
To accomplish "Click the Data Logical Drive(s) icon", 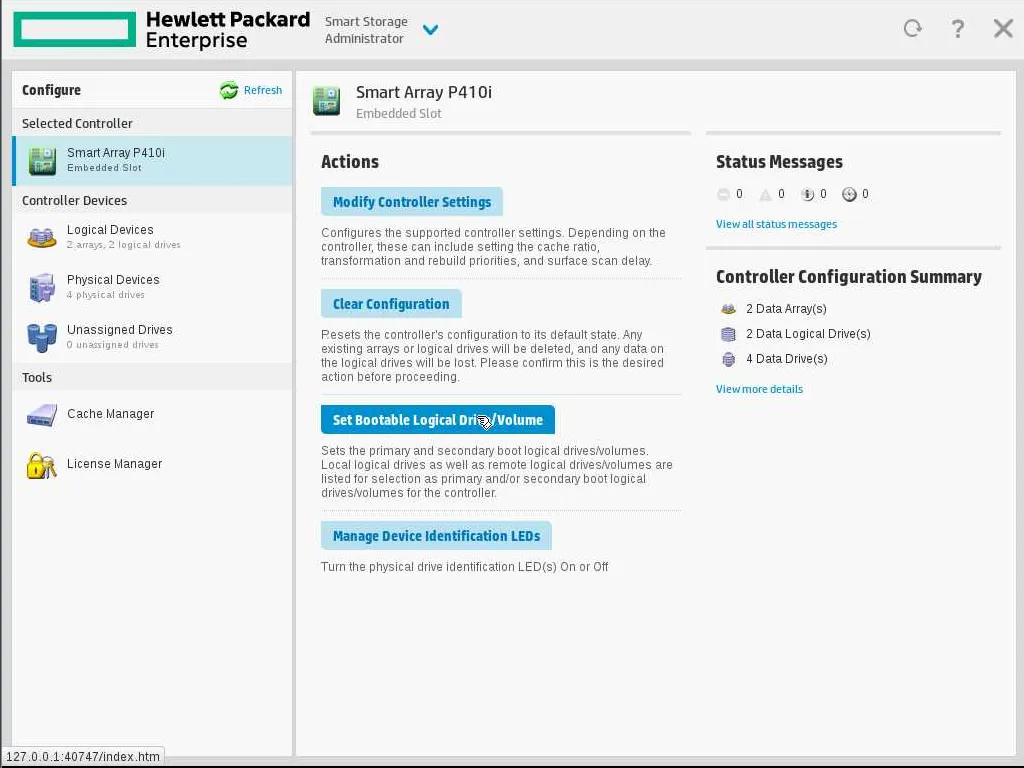I will pos(728,334).
